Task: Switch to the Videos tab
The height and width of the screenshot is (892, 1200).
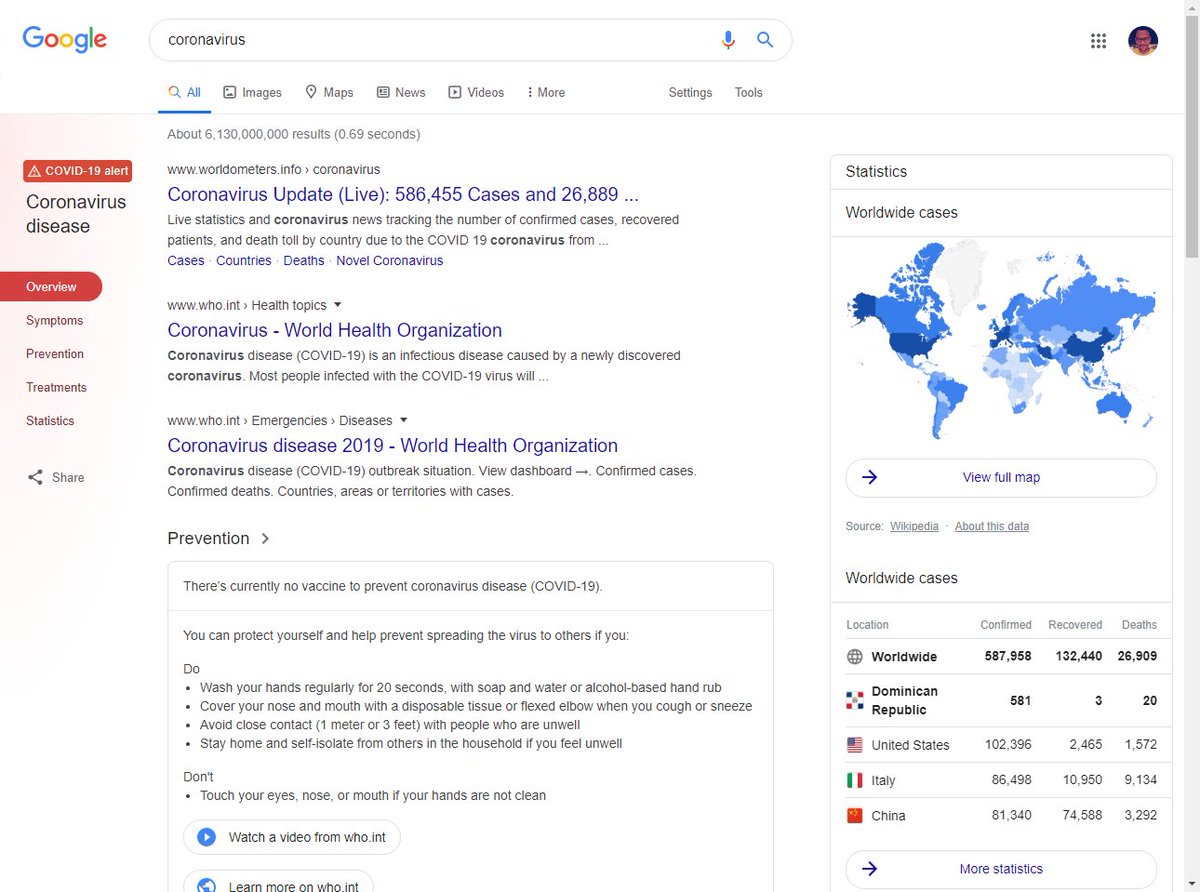Action: click(x=476, y=92)
